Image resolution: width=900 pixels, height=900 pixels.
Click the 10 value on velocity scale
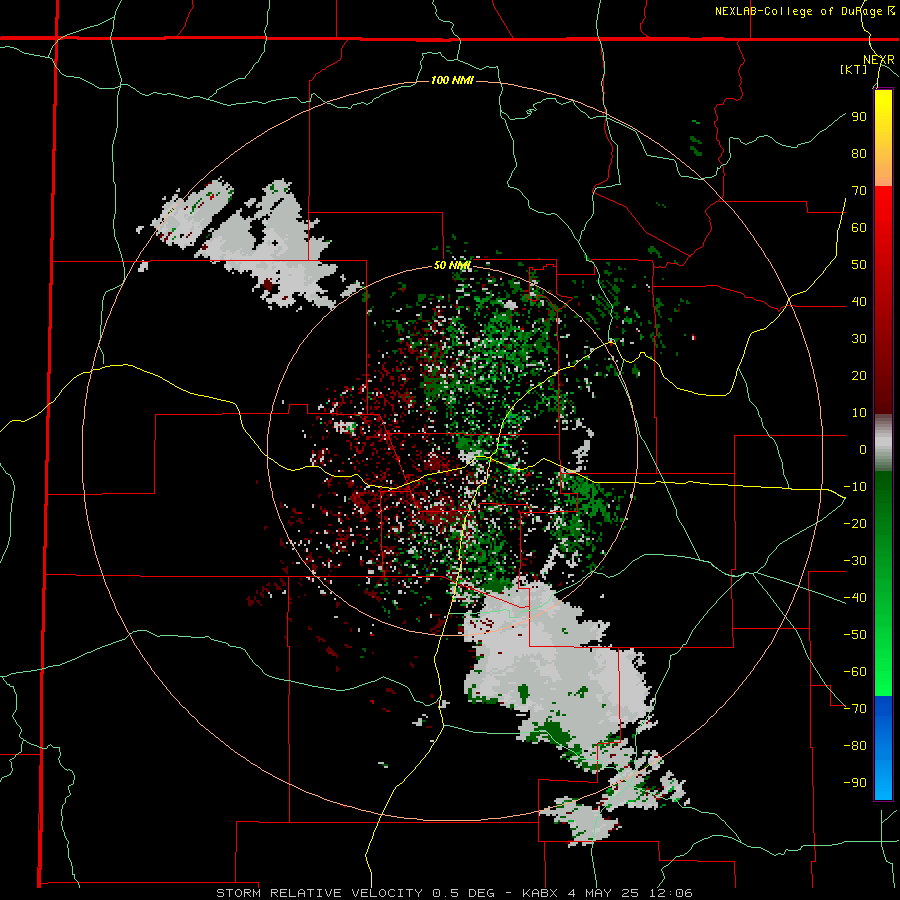859,413
